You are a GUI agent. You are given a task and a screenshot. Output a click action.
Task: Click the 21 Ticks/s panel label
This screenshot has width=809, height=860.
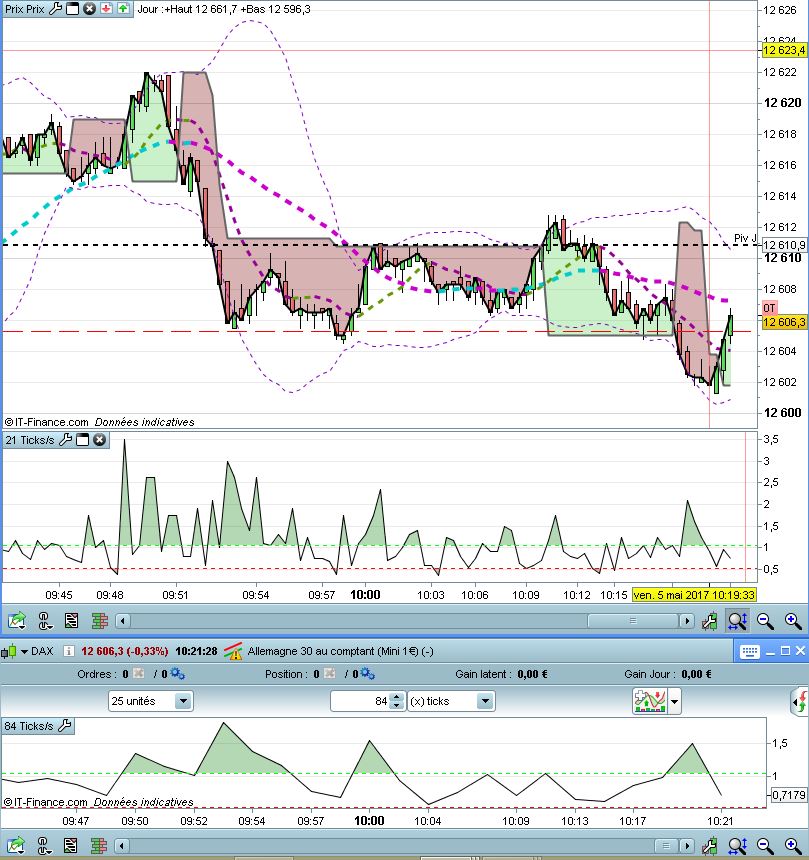tap(30, 440)
